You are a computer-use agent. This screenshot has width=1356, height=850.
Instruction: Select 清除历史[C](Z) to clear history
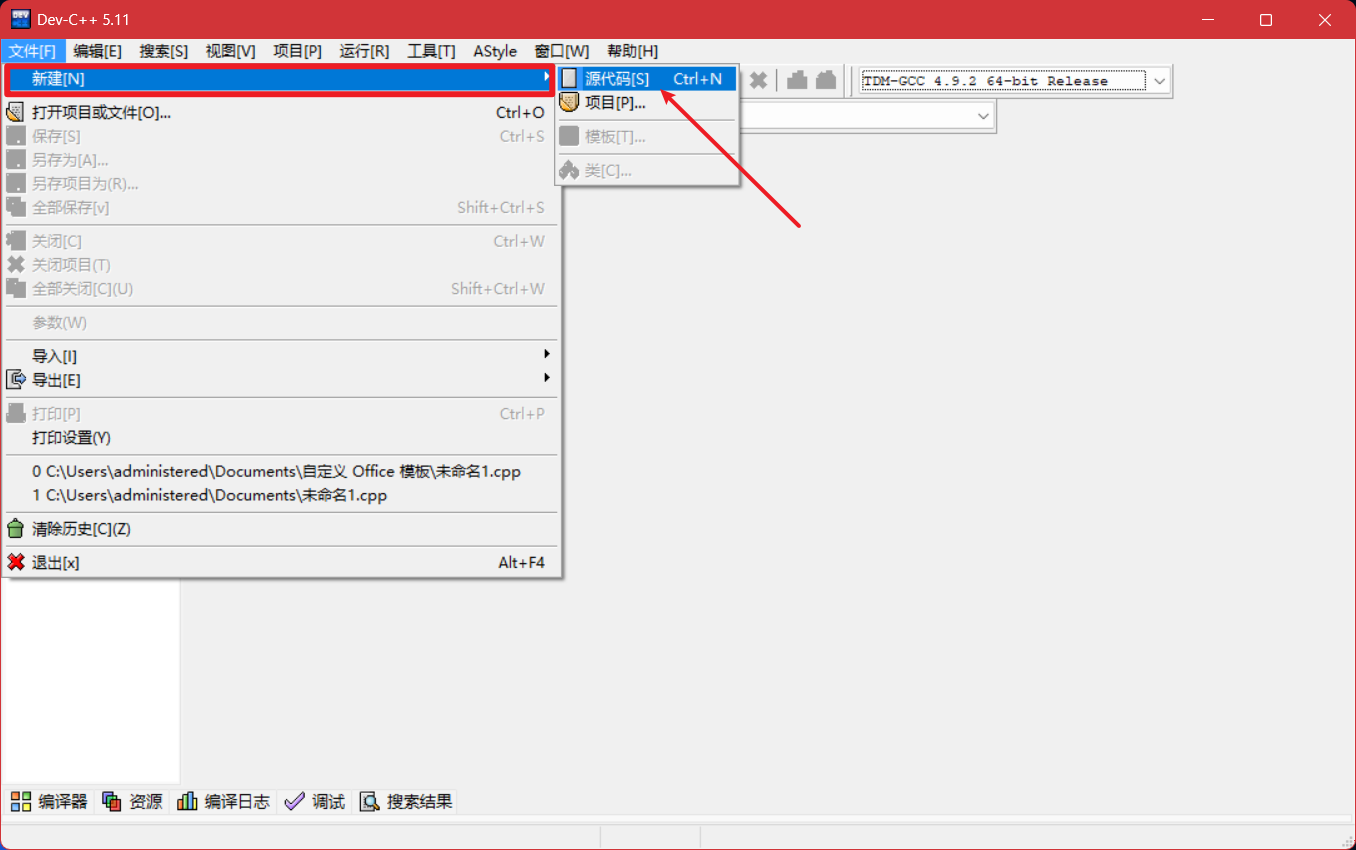coord(280,529)
